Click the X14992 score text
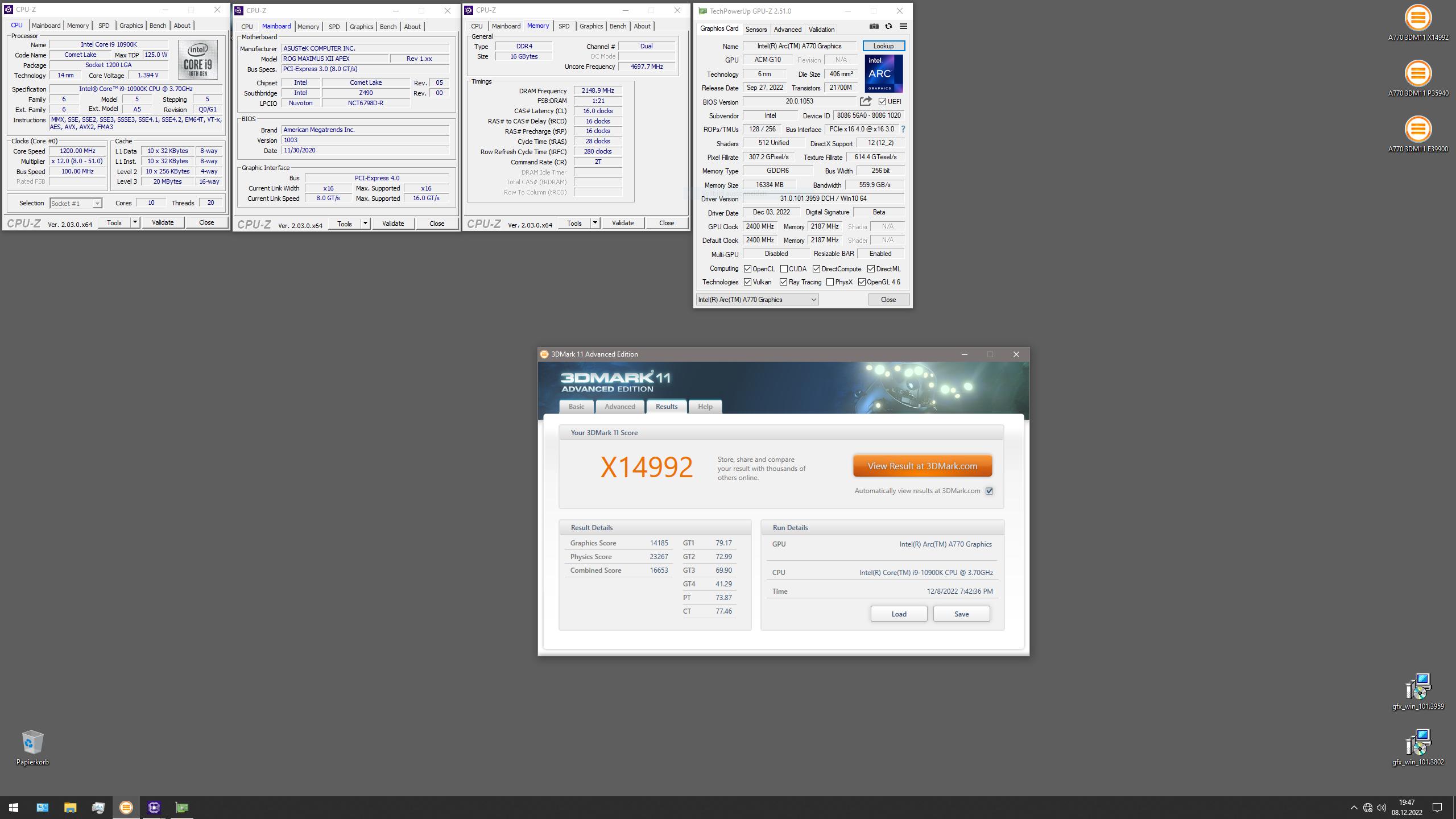Image resolution: width=1456 pixels, height=819 pixels. coord(647,467)
